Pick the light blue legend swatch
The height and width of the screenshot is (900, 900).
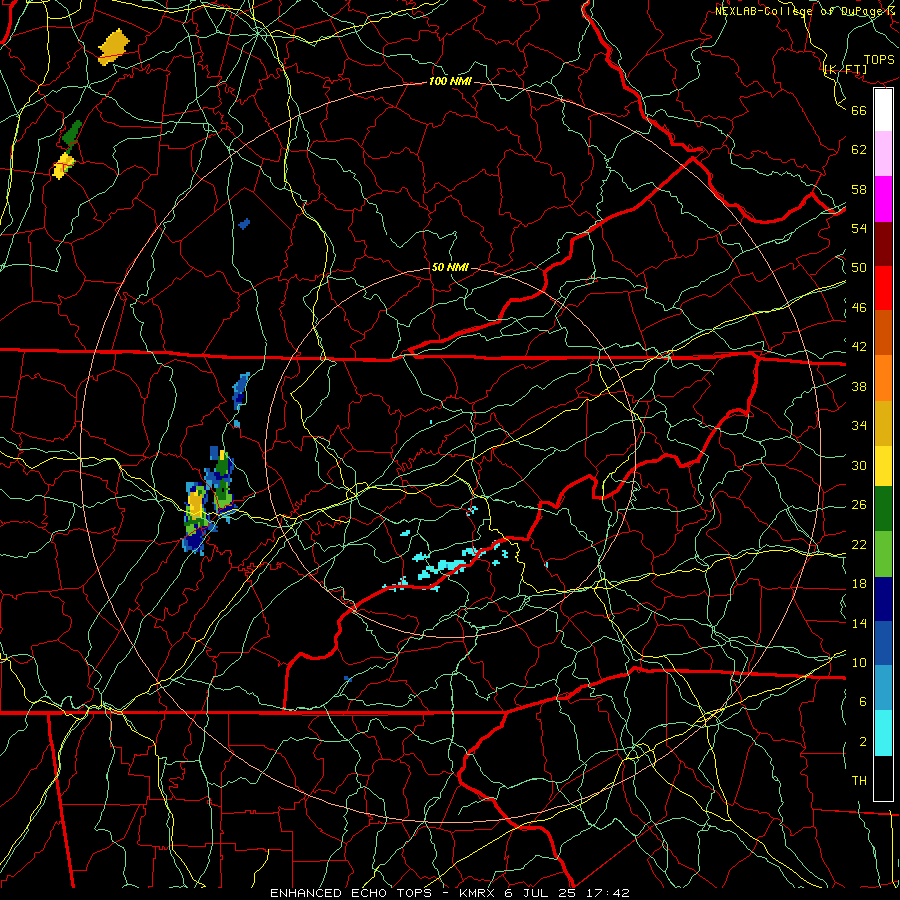point(883,688)
